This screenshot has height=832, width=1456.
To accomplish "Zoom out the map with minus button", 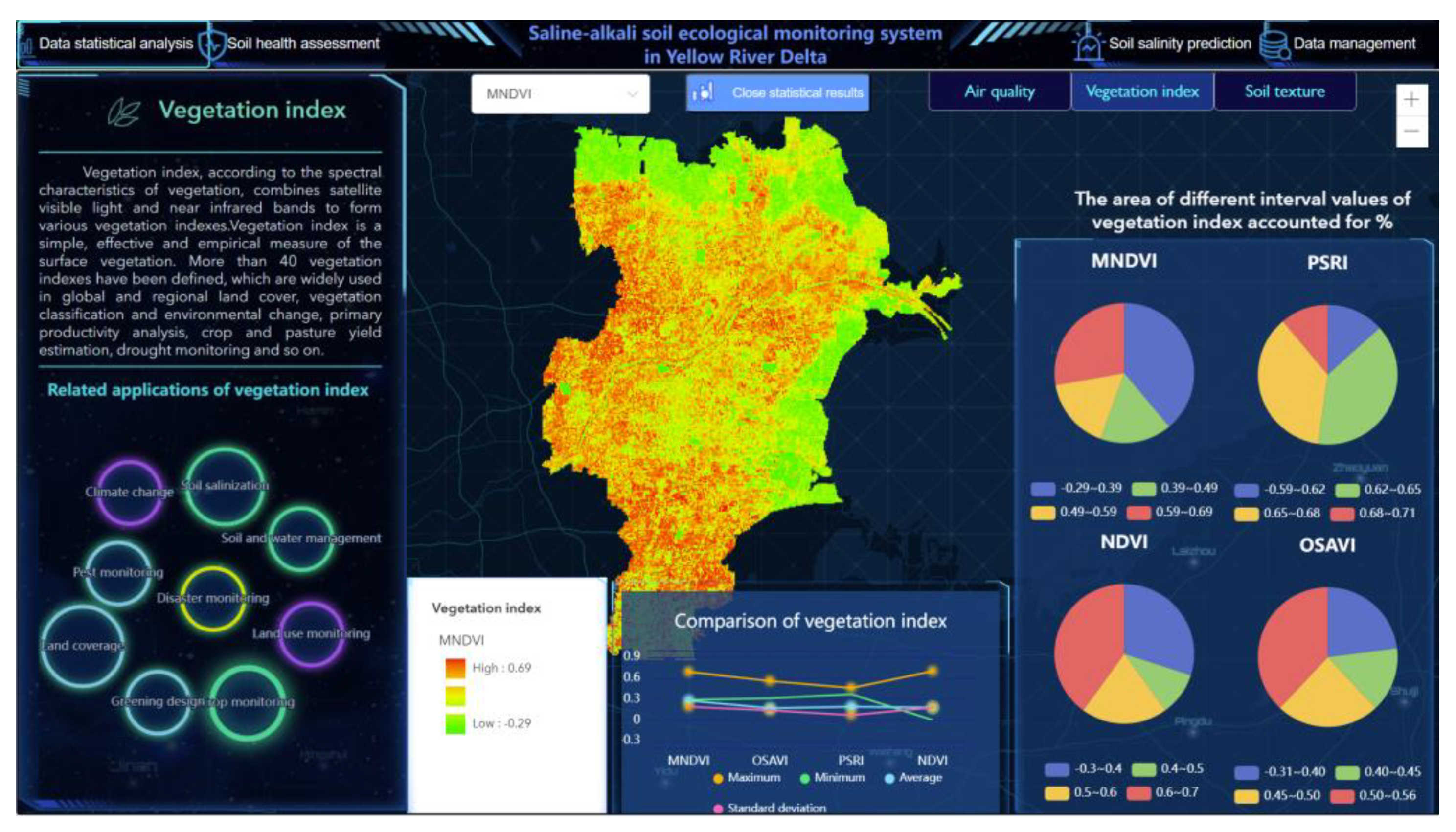I will (1411, 132).
